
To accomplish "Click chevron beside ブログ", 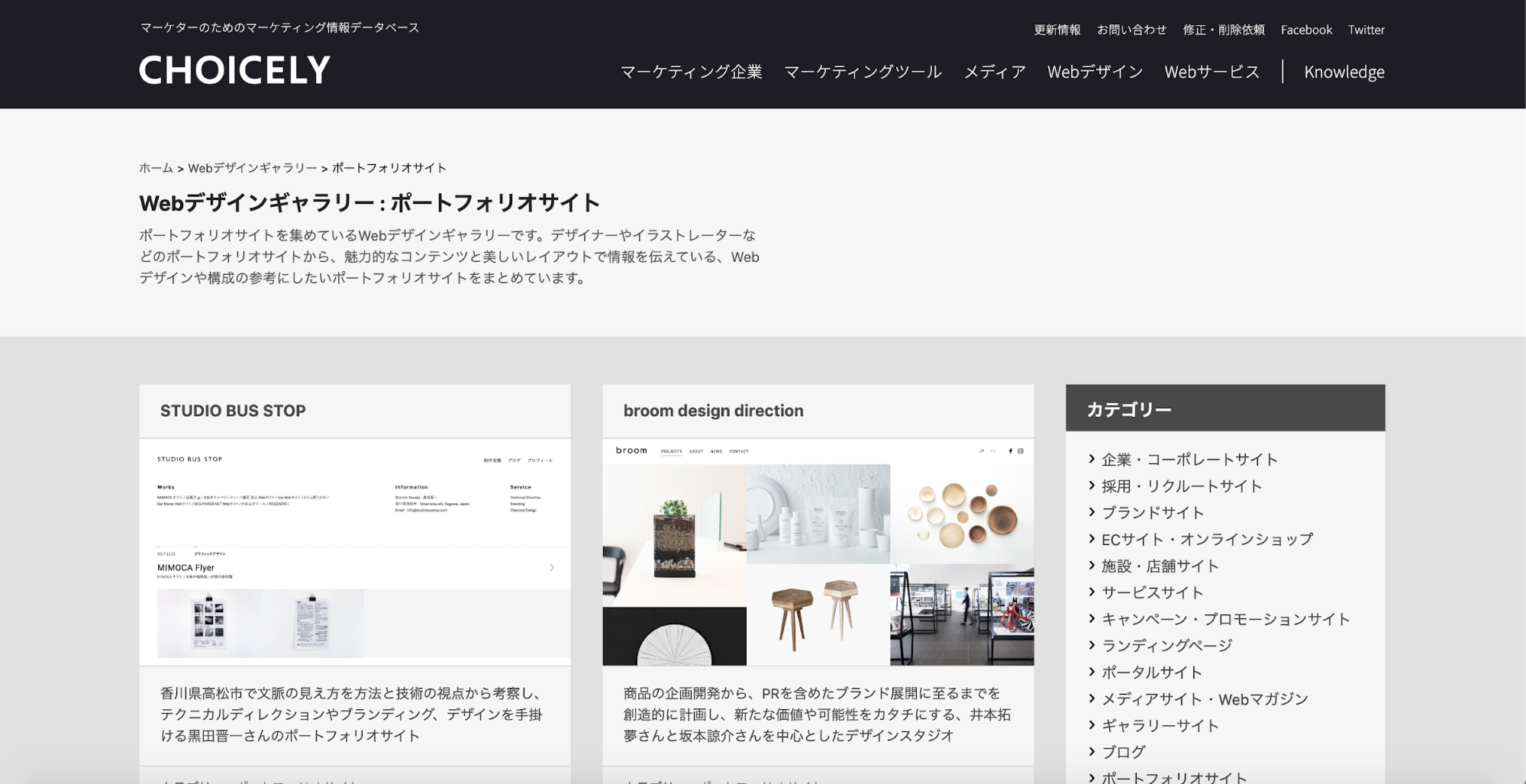I will click(x=1092, y=751).
